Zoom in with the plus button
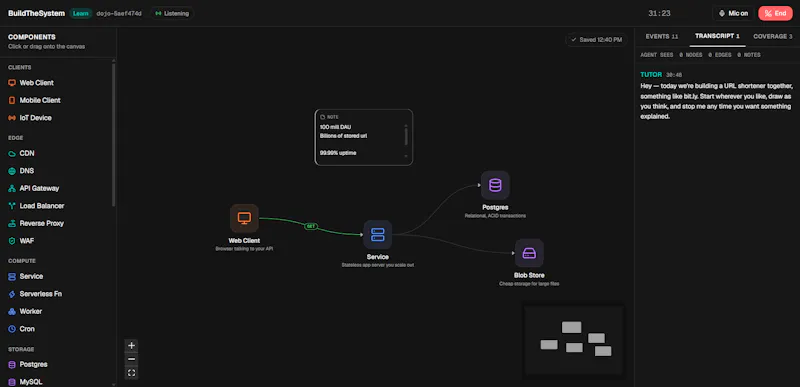The image size is (800, 387). [132, 345]
